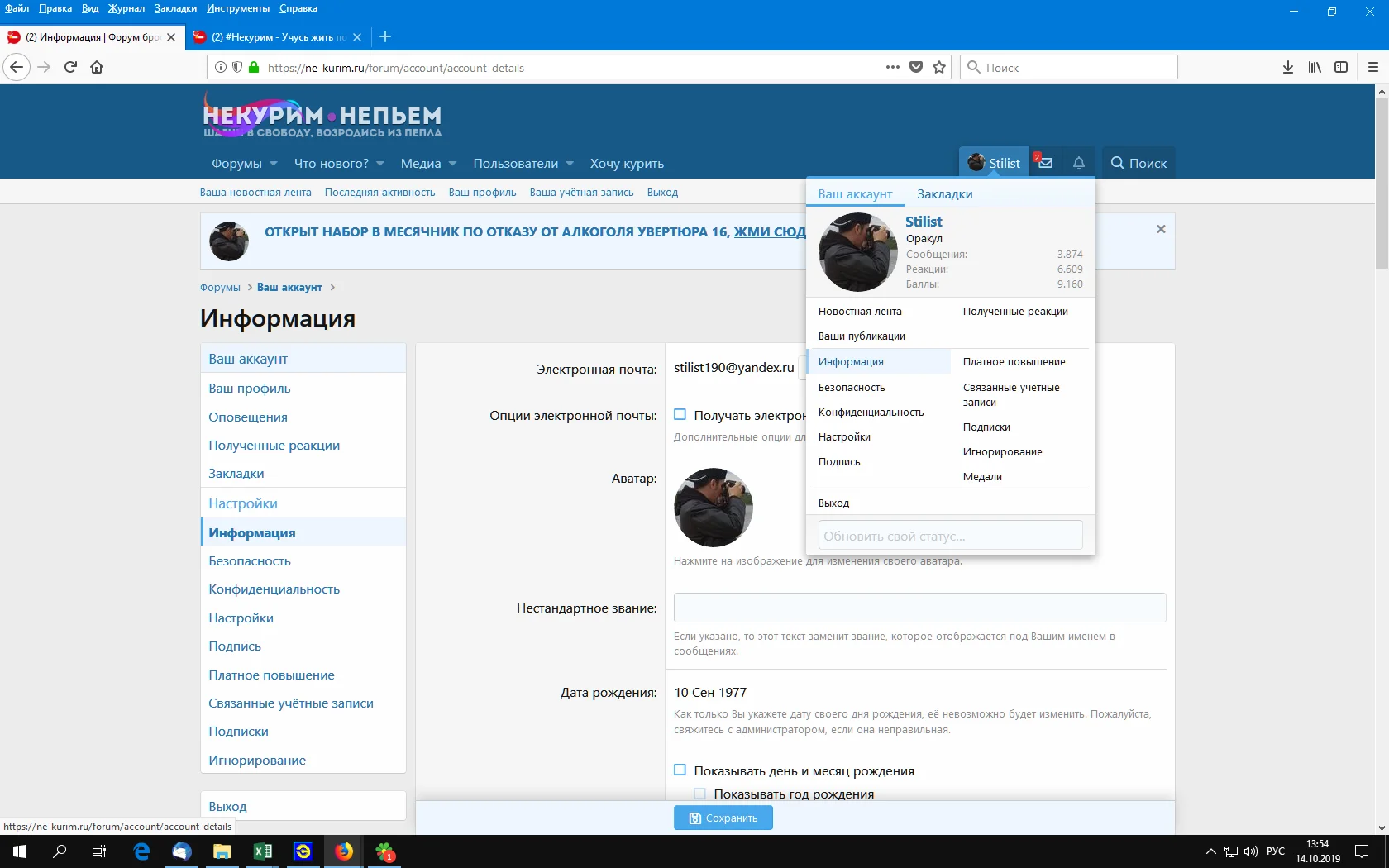Open the forum inbox envelope icon
Viewport: 1389px width, 868px height.
pos(1045,163)
